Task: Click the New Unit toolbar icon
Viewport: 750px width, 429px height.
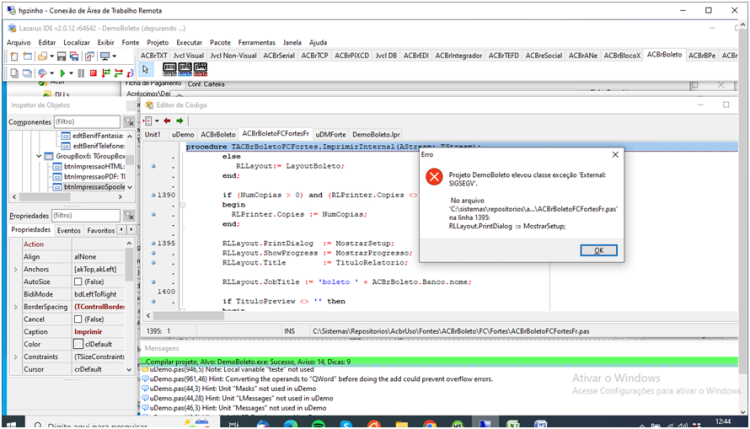Action: click(14, 56)
